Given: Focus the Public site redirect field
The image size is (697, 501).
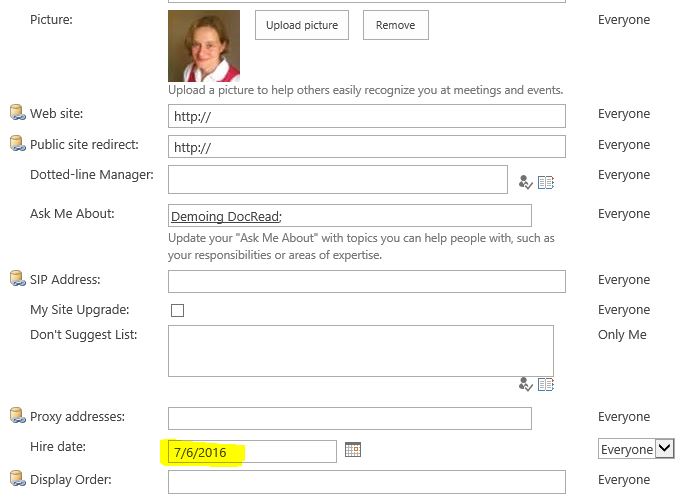Looking at the screenshot, I should click(x=367, y=147).
